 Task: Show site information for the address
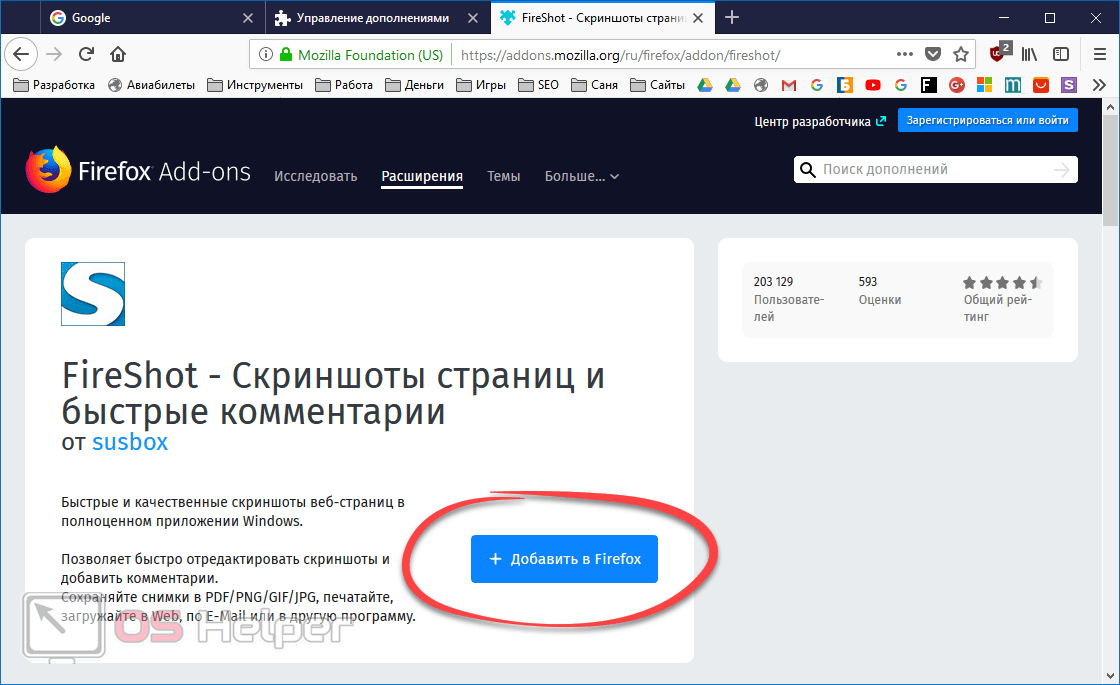coord(266,54)
